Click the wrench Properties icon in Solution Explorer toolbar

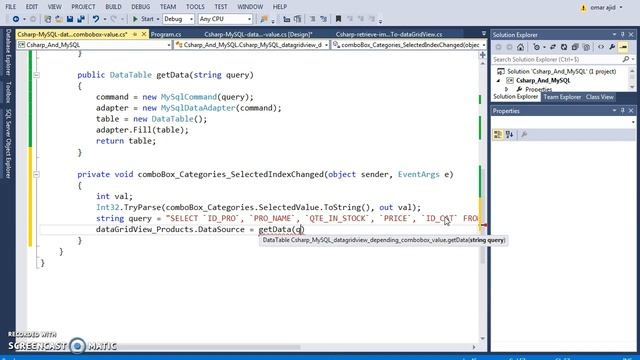(612, 47)
